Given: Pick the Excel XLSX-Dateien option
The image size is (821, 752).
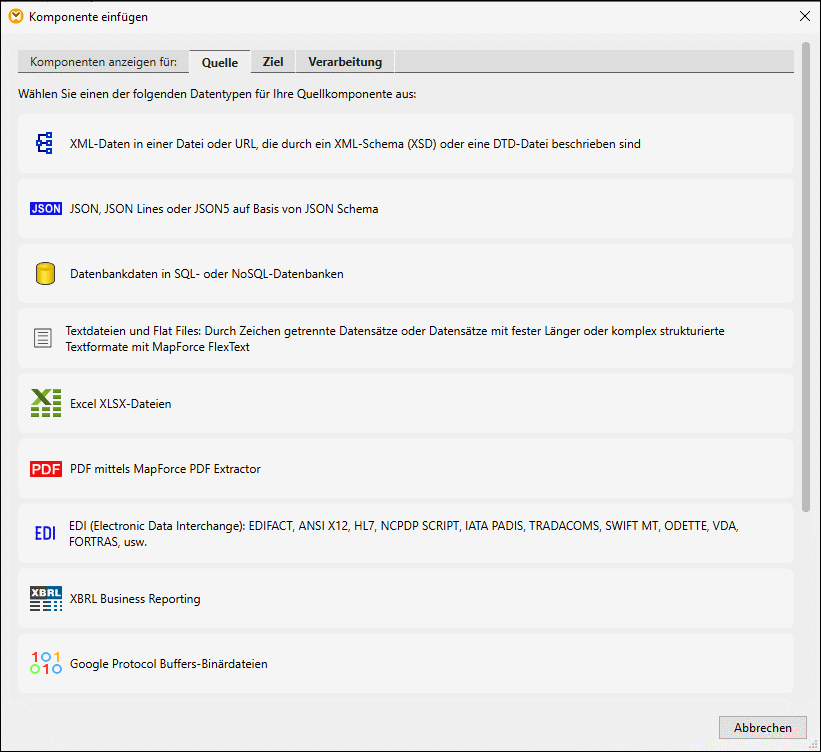Looking at the screenshot, I should (121, 404).
